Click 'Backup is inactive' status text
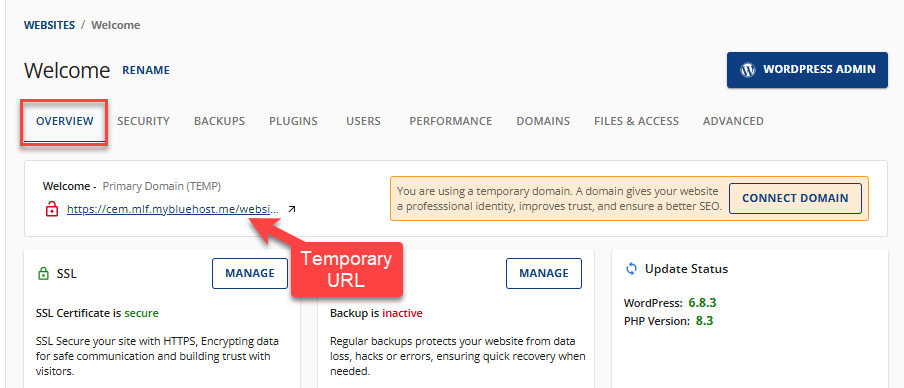The image size is (904, 388). pyautogui.click(x=376, y=314)
